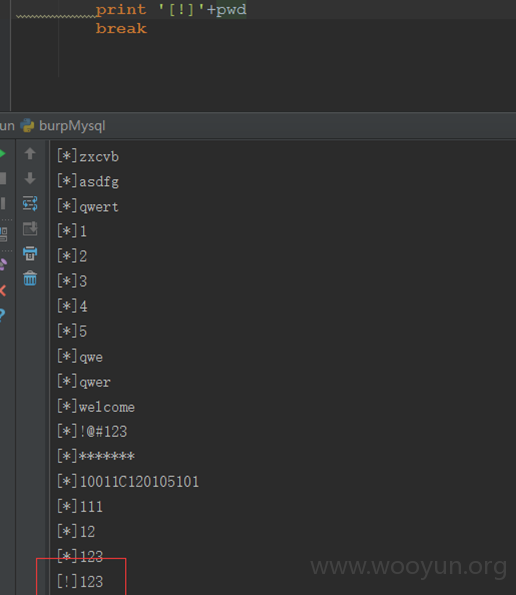Click the pause output icon in left strip

tap(3, 203)
